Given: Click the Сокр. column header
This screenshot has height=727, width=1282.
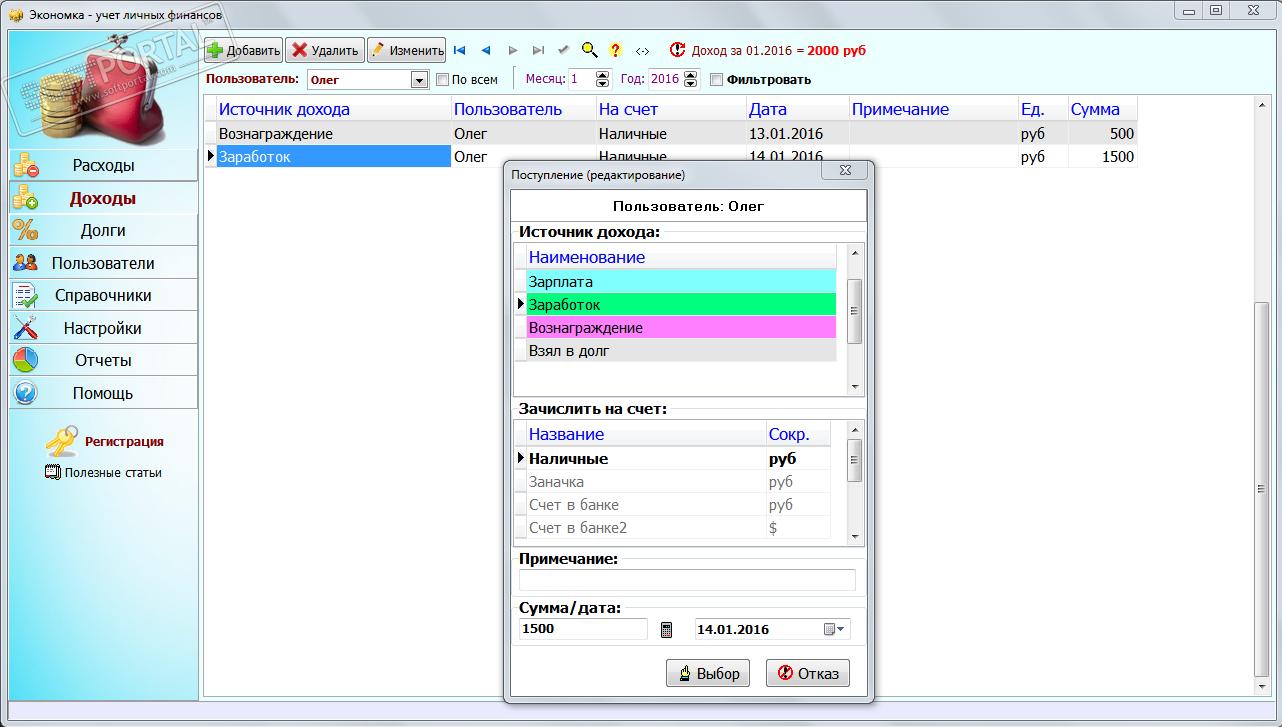Looking at the screenshot, I should coord(798,435).
